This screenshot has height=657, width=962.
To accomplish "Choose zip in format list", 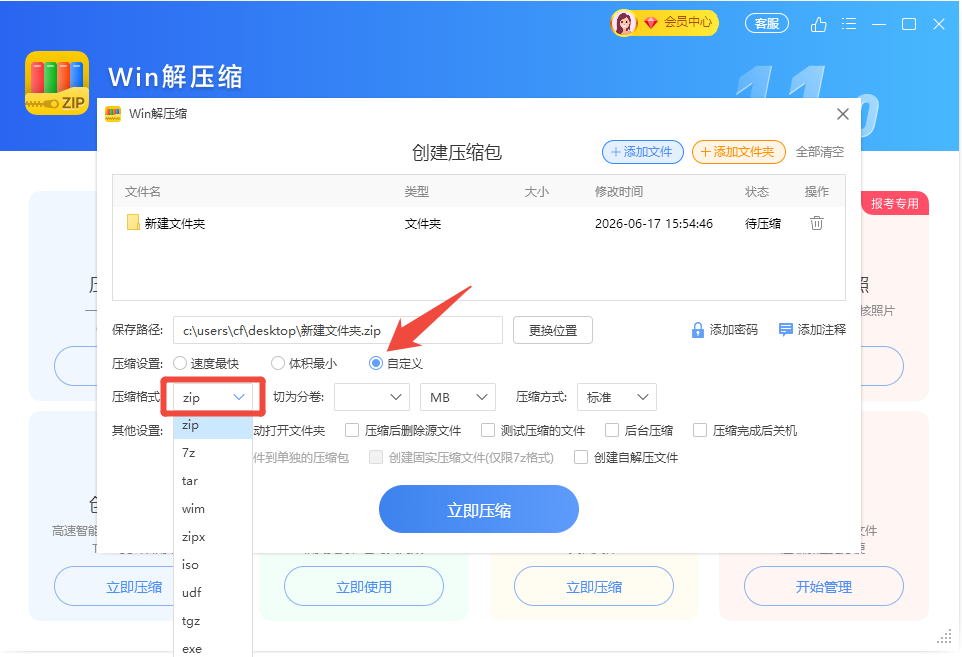I will [213, 425].
